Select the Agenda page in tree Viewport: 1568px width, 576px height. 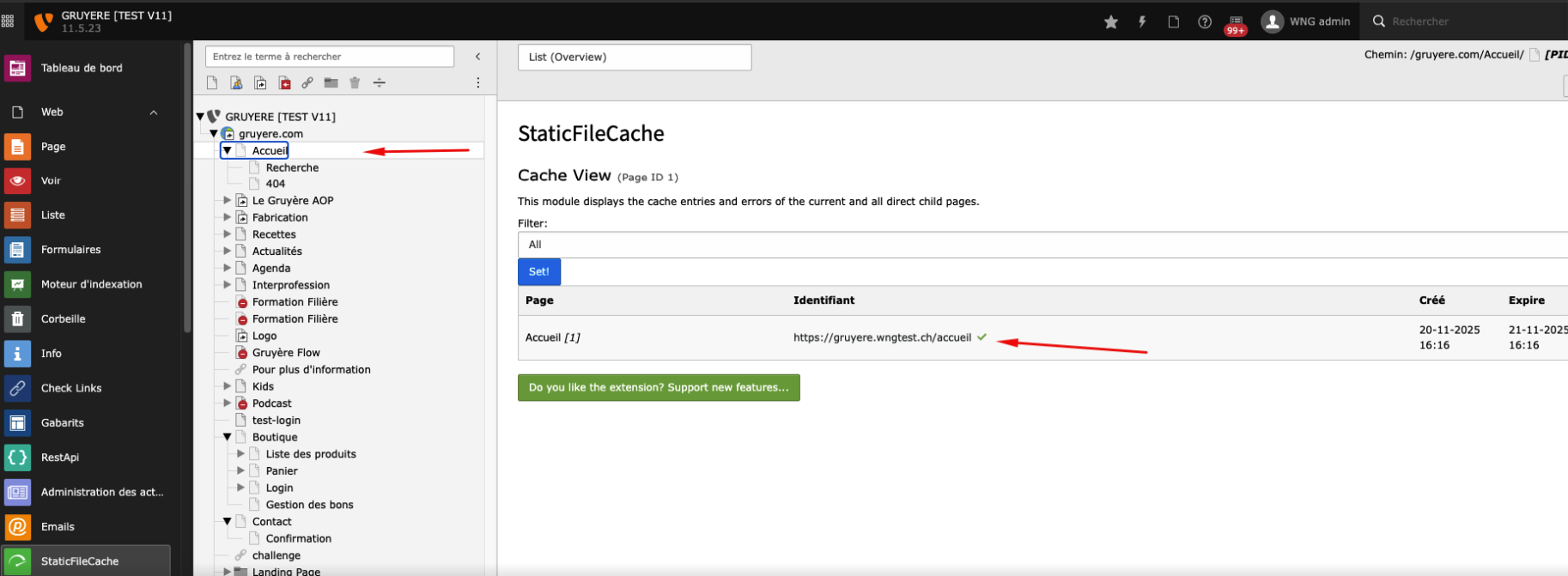coord(271,268)
